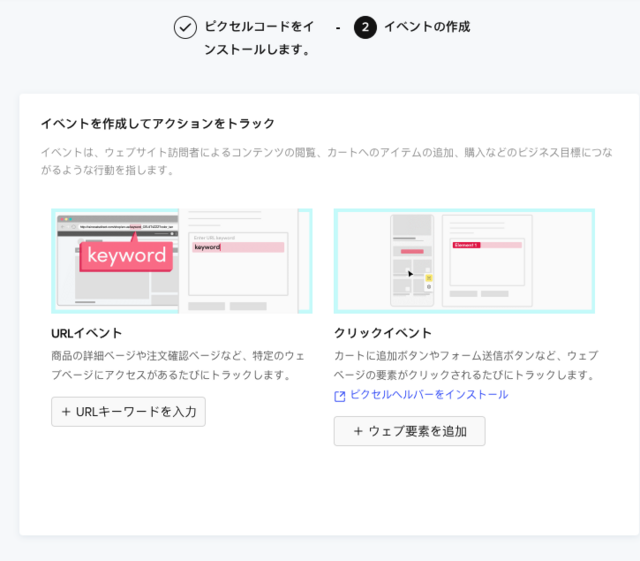The height and width of the screenshot is (561, 640).
Task: Click the completed checkmark step icon
Action: (x=185, y=27)
